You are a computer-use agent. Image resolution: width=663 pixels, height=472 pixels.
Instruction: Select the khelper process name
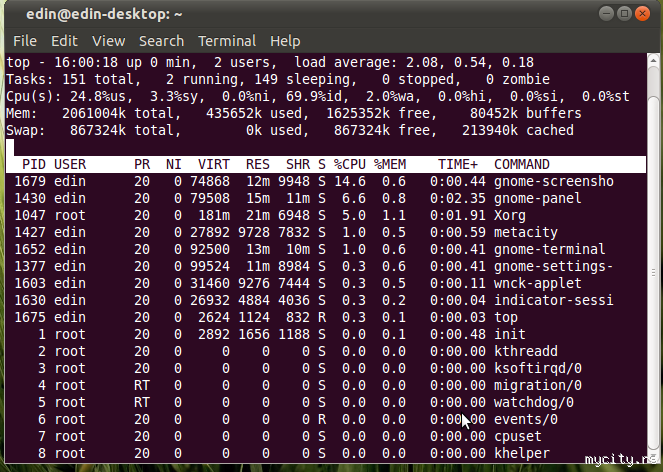[x=522, y=453]
